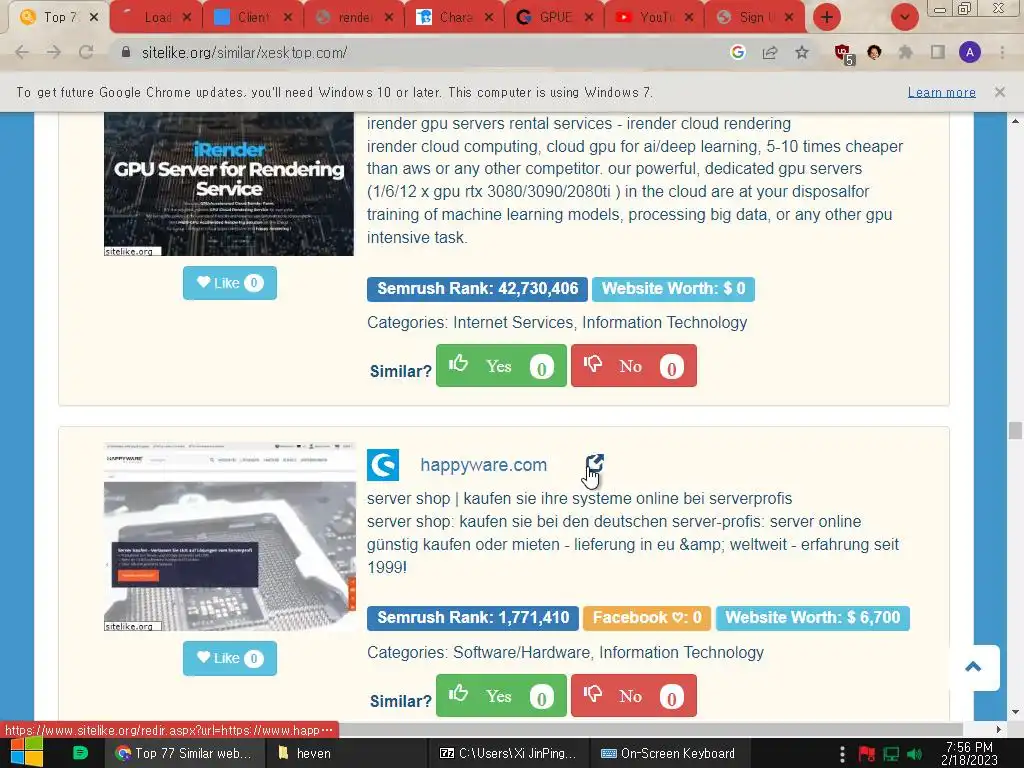Switch to Chrome Top 77 taskbar window
Screen dimensions: 1024x768
click(x=184, y=753)
